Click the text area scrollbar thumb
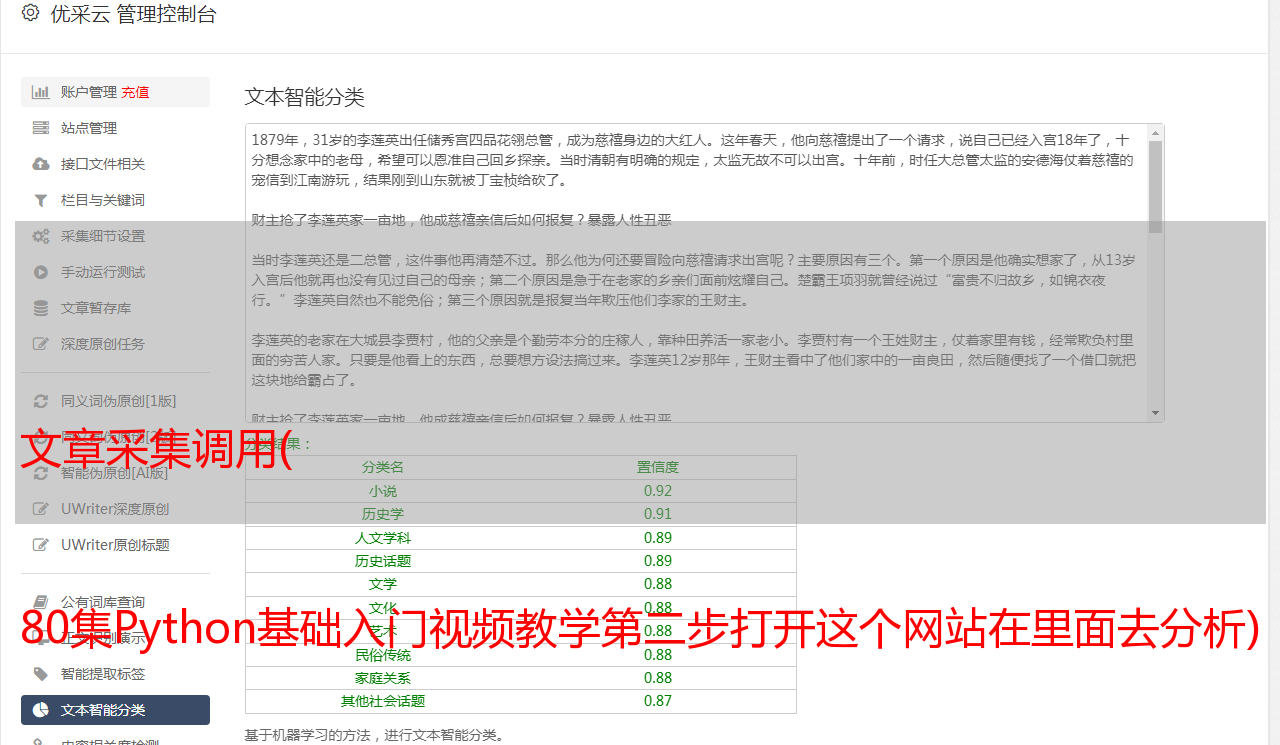Viewport: 1280px width, 745px height. [x=1156, y=187]
